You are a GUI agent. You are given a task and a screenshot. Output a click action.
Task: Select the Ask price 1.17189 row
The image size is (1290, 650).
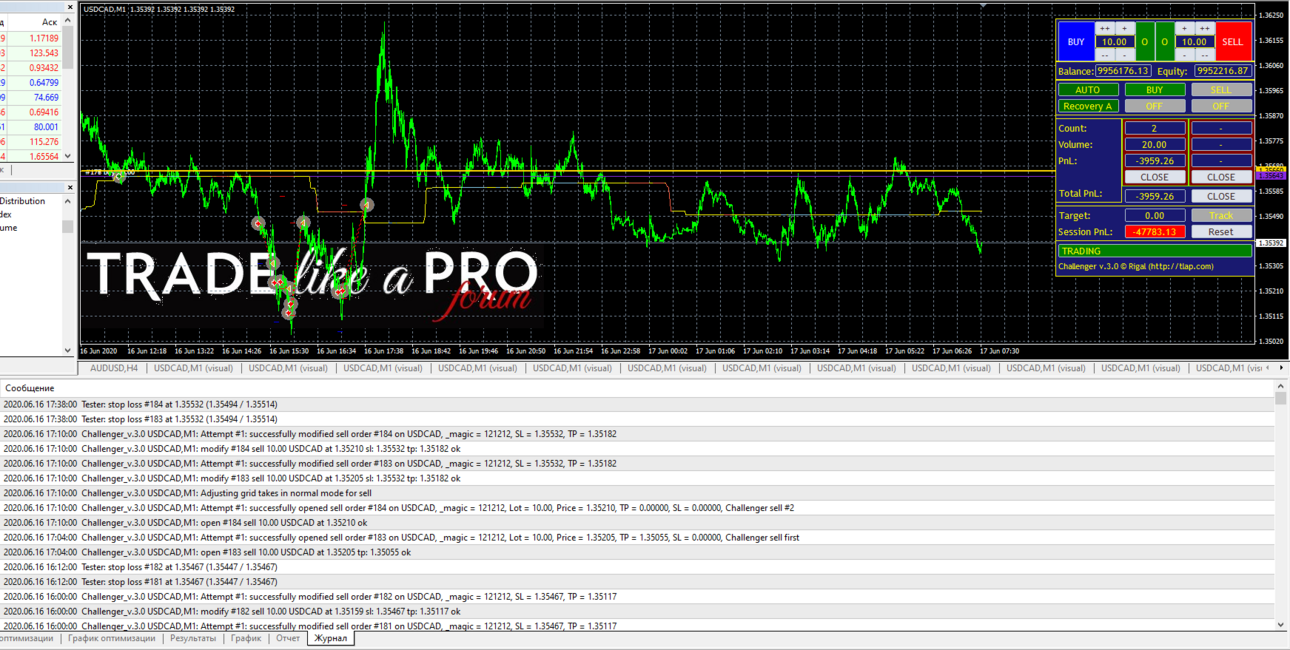(x=31, y=38)
